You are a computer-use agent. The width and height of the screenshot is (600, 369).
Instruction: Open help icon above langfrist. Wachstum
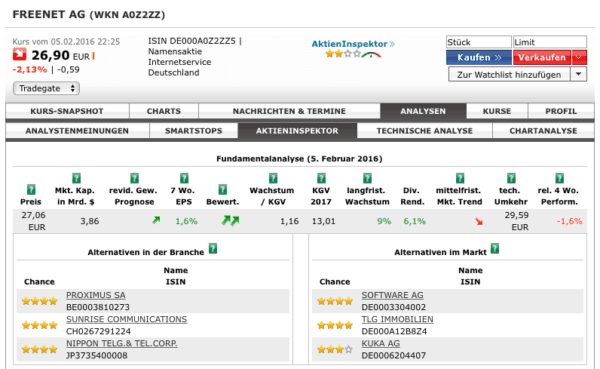(367, 178)
